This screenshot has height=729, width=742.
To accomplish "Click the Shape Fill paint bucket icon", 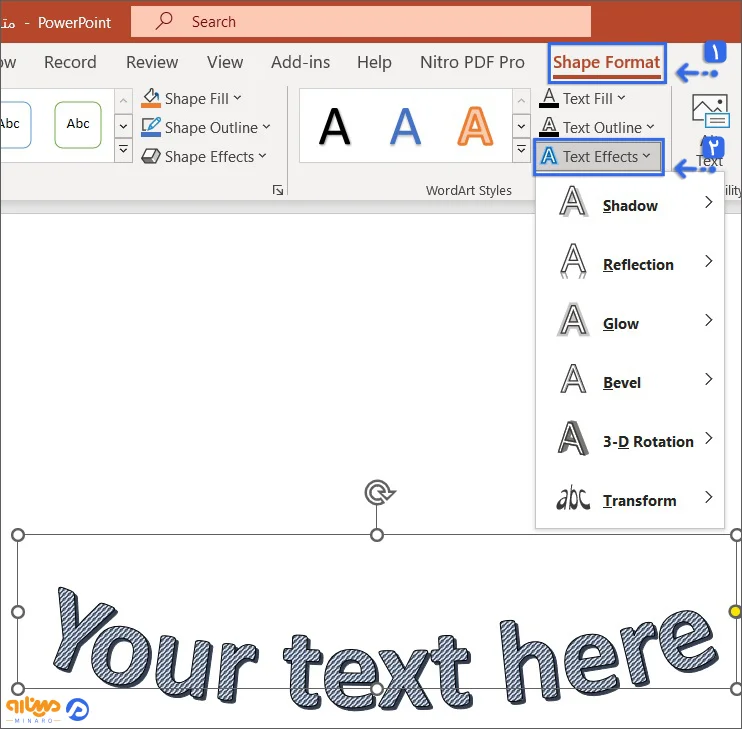I will coord(151,98).
